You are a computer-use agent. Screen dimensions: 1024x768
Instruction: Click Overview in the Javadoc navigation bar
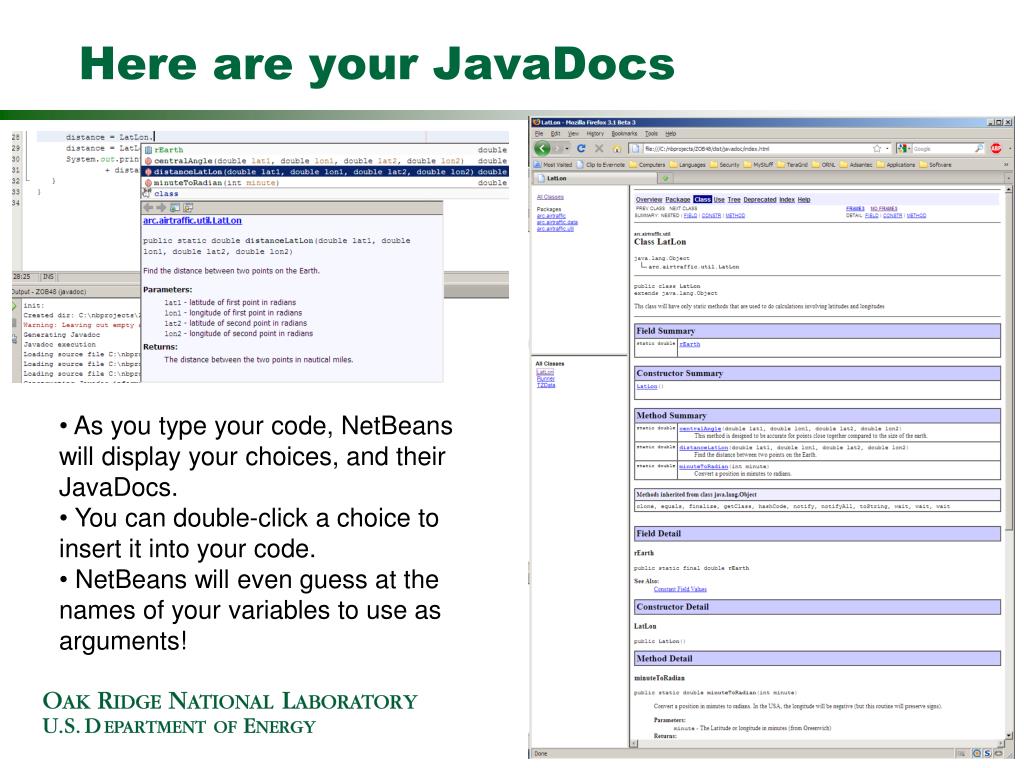[x=649, y=199]
